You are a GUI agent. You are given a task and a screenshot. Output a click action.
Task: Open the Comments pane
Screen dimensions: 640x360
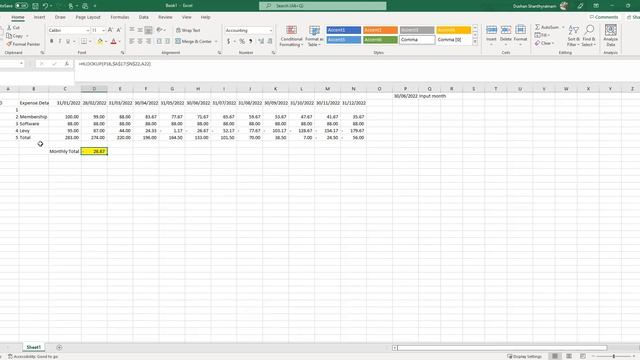pos(604,17)
